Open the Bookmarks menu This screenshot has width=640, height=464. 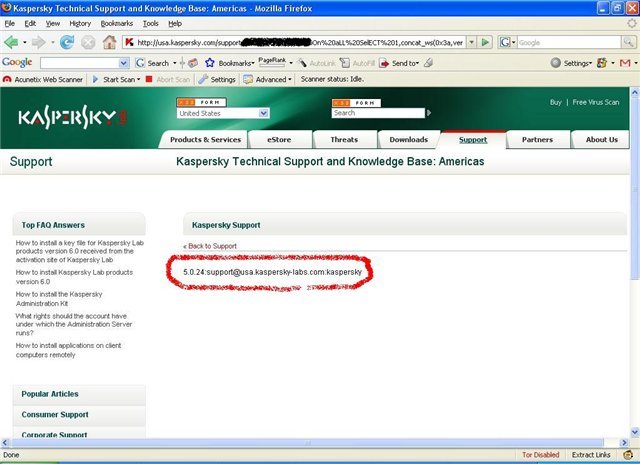(117, 22)
